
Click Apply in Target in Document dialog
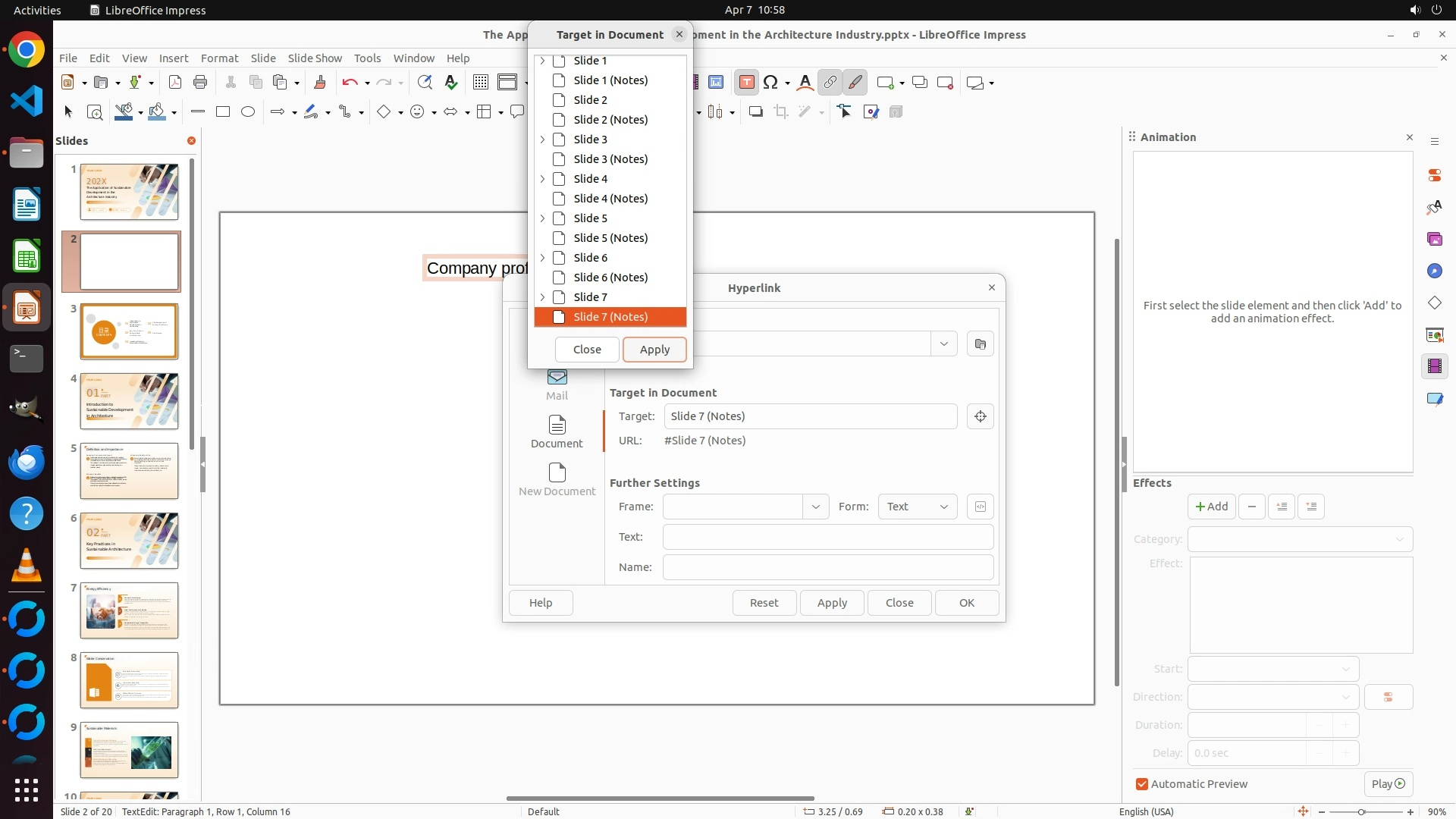pos(654,350)
